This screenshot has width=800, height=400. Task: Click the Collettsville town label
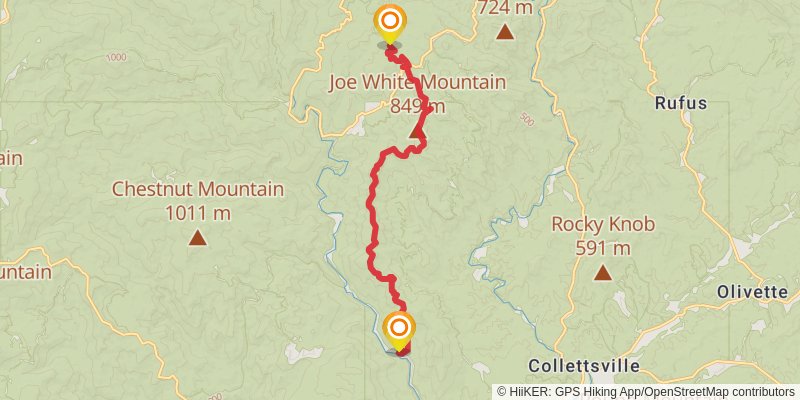pos(584,366)
